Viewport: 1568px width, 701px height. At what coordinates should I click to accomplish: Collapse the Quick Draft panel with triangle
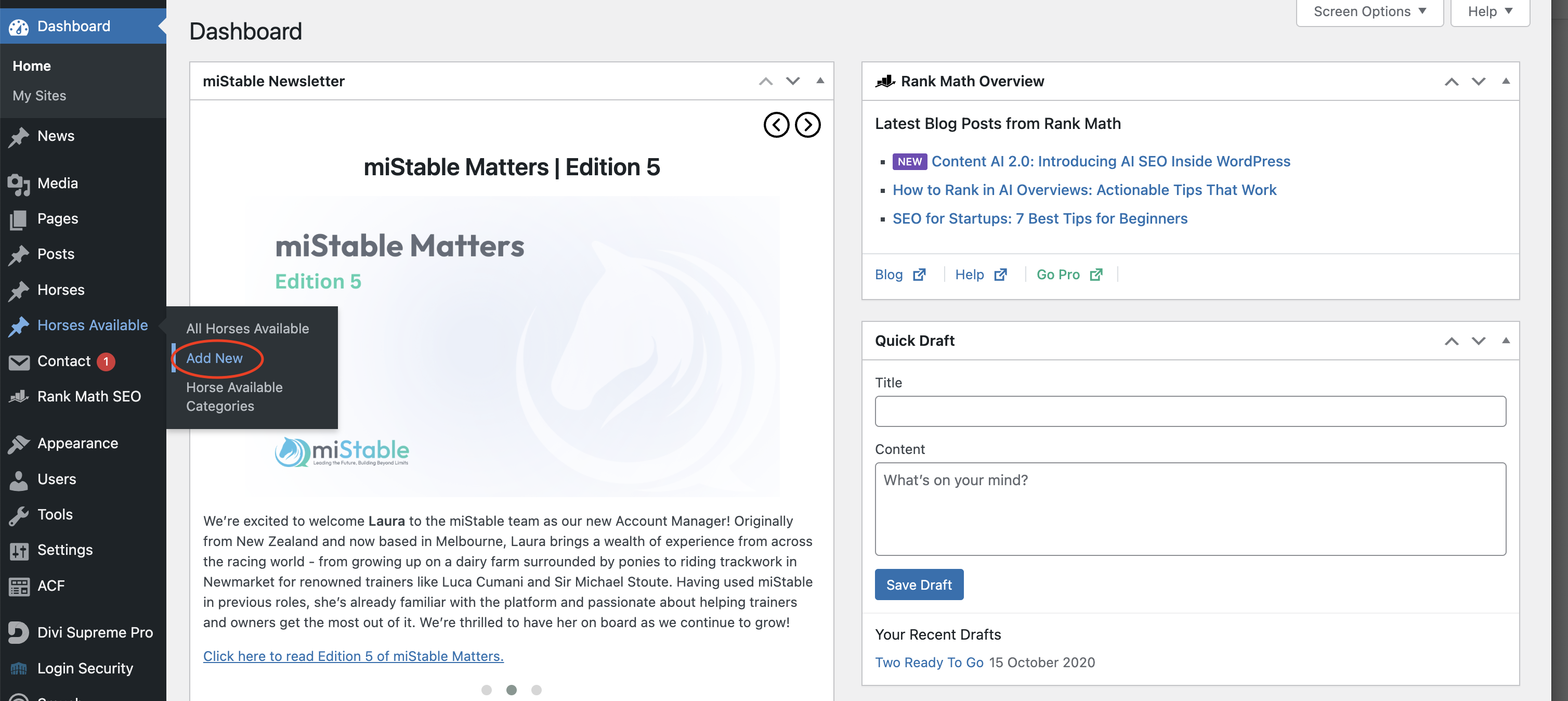click(1506, 341)
